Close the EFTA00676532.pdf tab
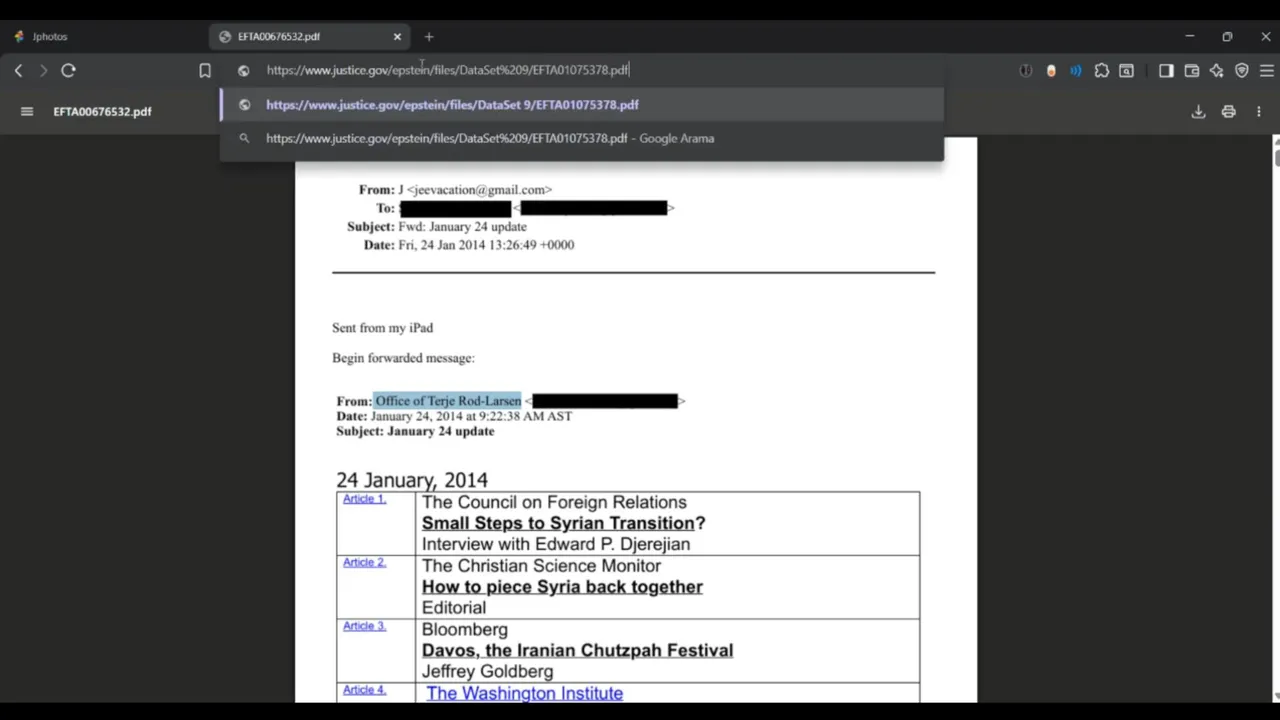Viewport: 1280px width, 720px height. coord(397,37)
